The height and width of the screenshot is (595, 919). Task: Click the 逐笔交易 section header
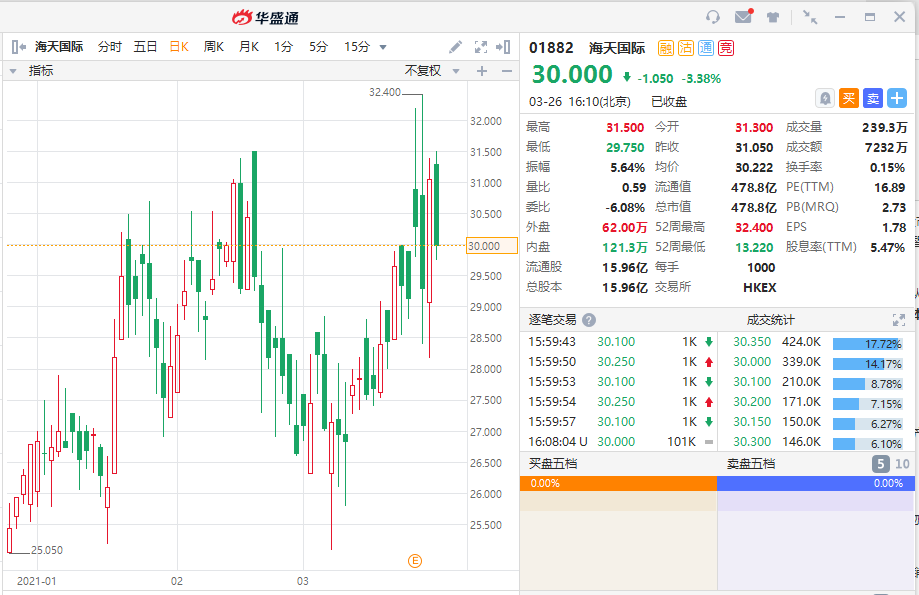coord(552,320)
